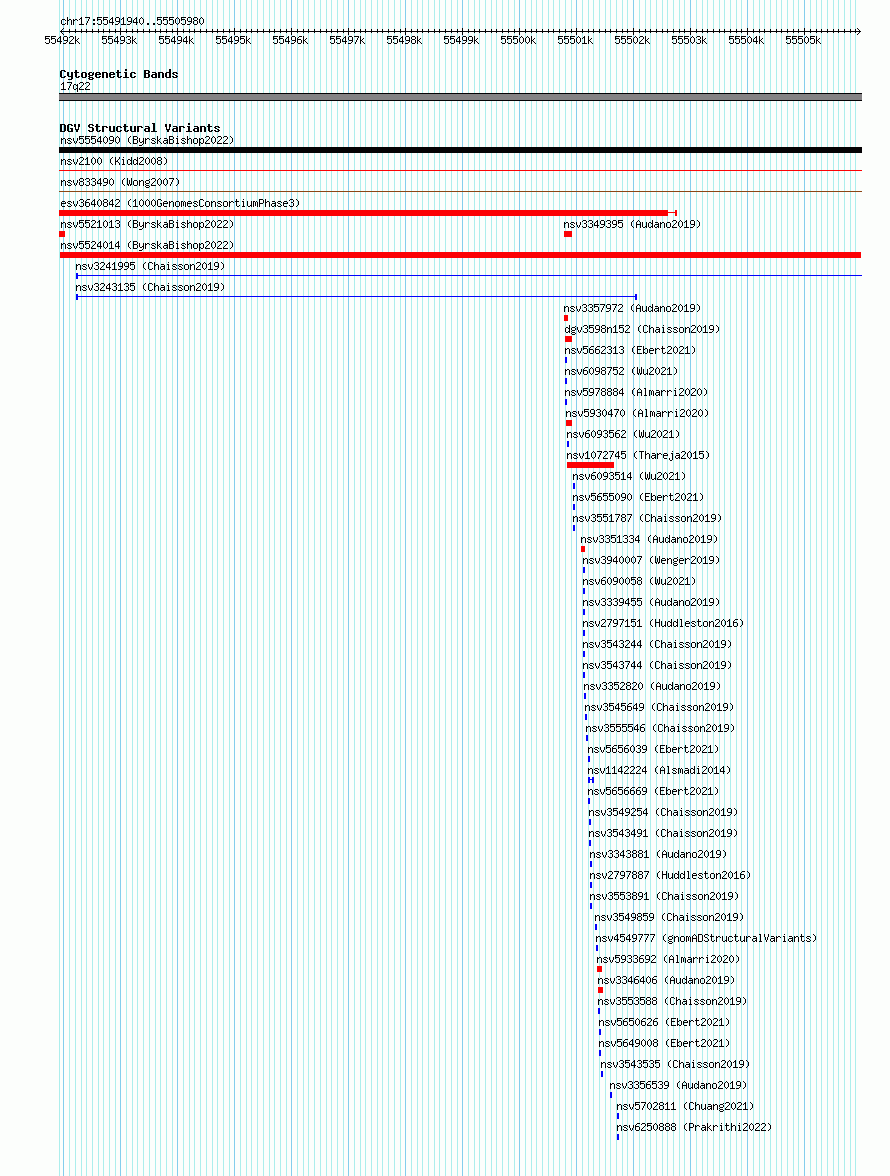Click nsv3549254 (Chaisson2019) label
The image size is (890, 1176).
tap(663, 812)
